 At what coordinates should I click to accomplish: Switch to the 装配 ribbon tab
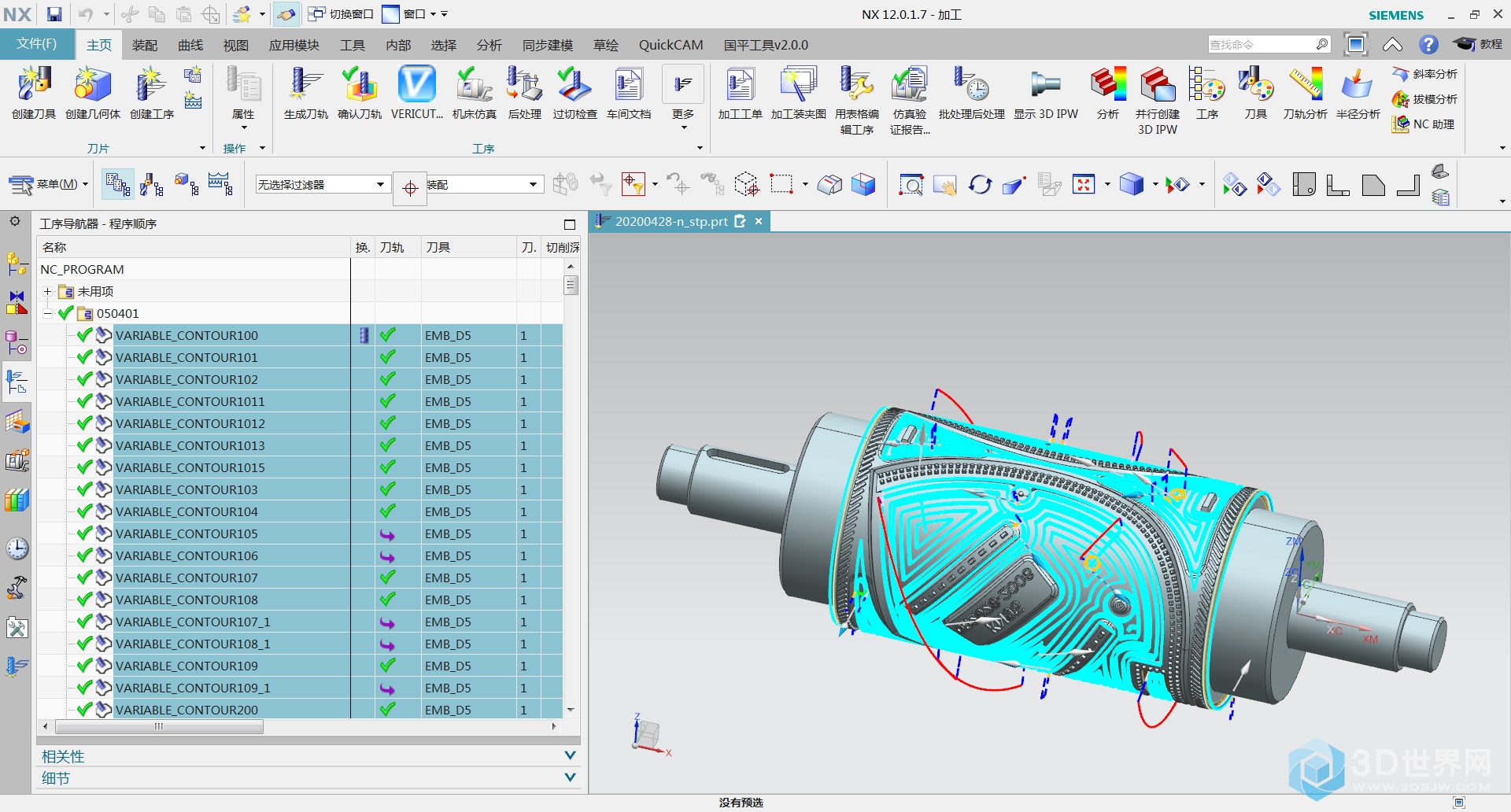pos(145,46)
